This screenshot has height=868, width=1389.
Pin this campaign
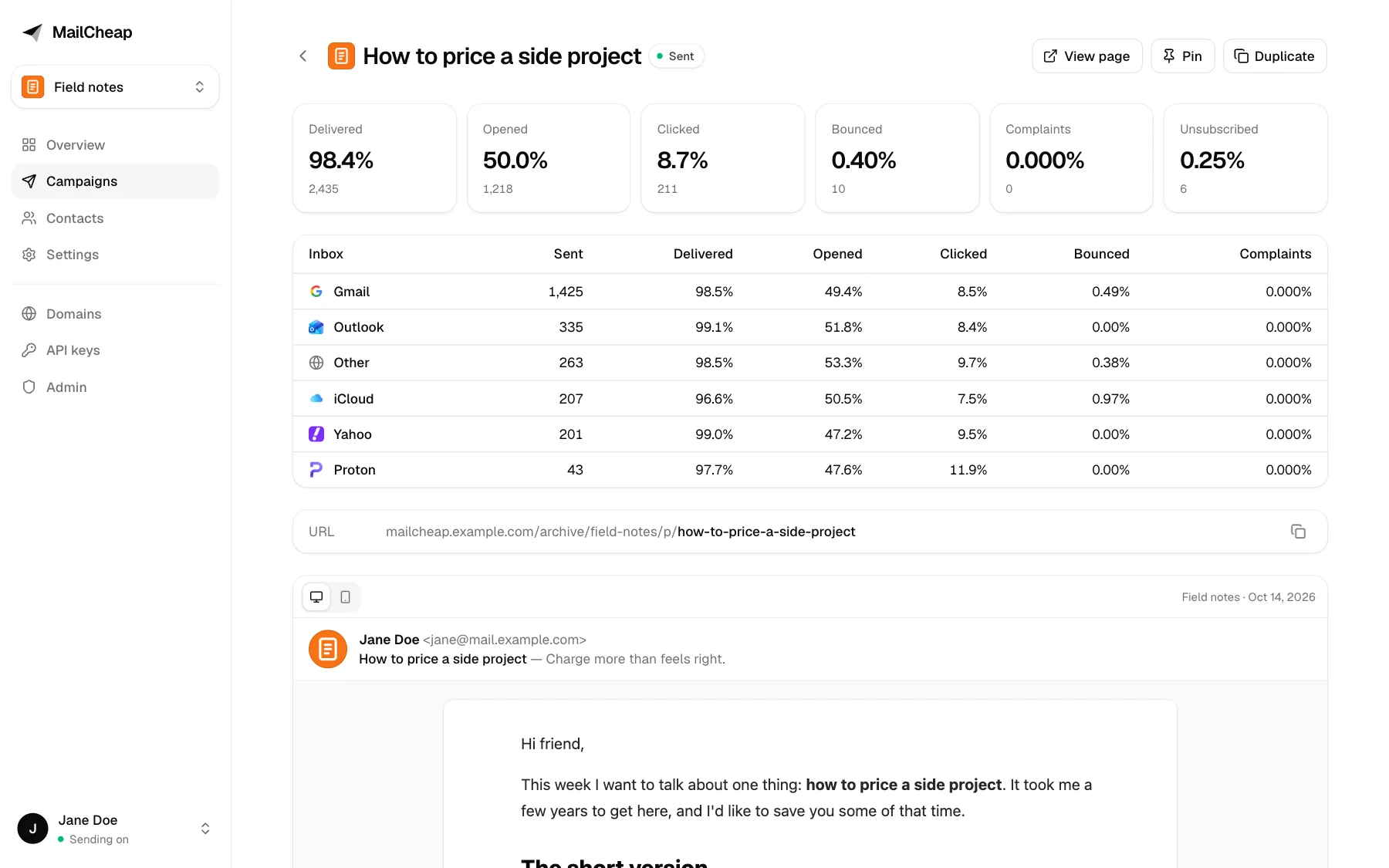(x=1183, y=56)
